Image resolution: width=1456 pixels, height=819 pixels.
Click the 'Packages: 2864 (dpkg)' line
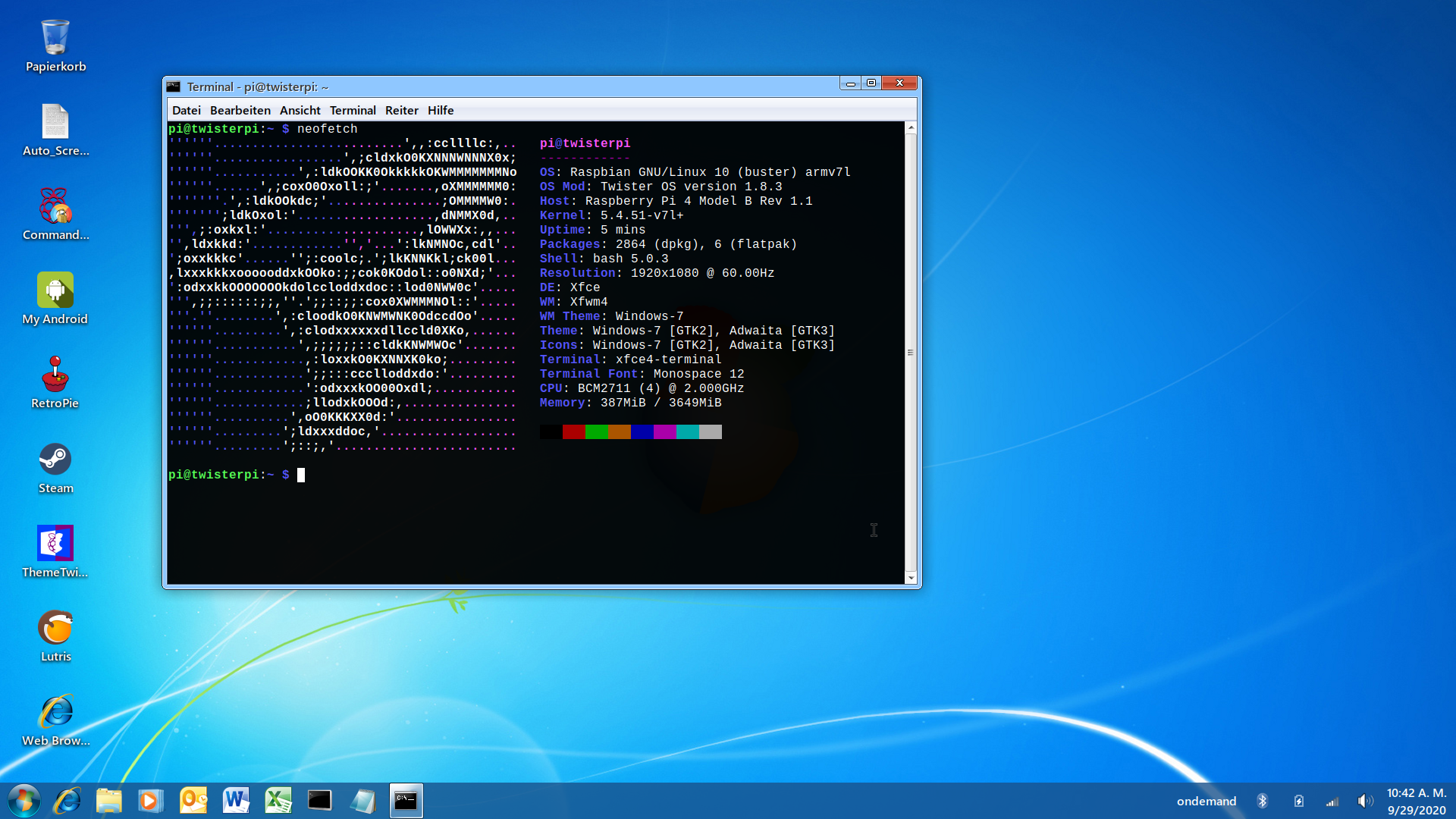click(668, 244)
